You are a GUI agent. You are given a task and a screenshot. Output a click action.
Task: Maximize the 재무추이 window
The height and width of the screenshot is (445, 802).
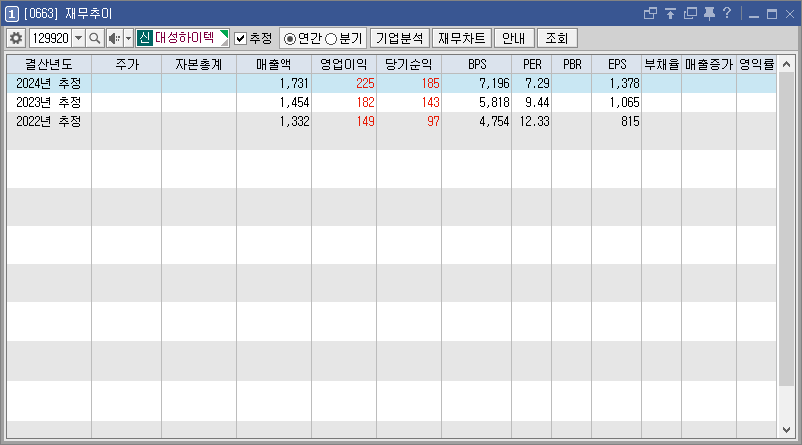tap(772, 14)
